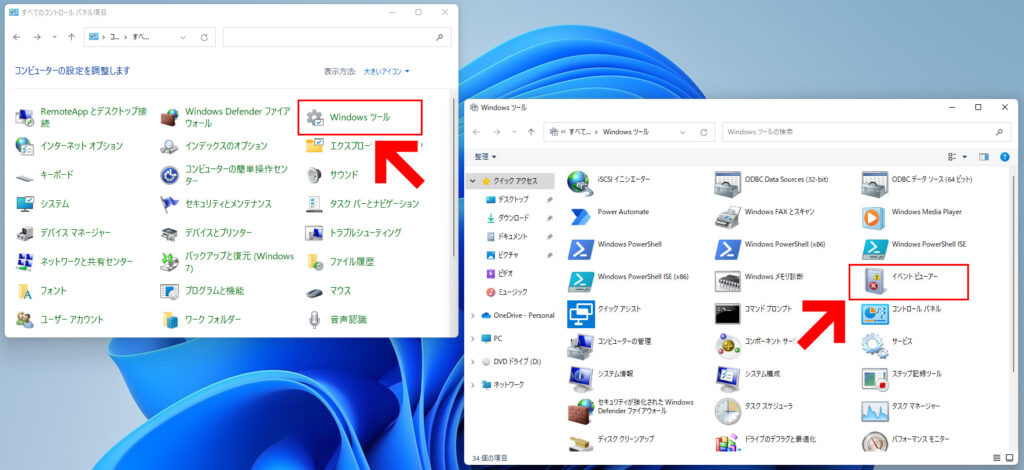
Task: Refresh the Control Panel window
Action: coord(204,37)
